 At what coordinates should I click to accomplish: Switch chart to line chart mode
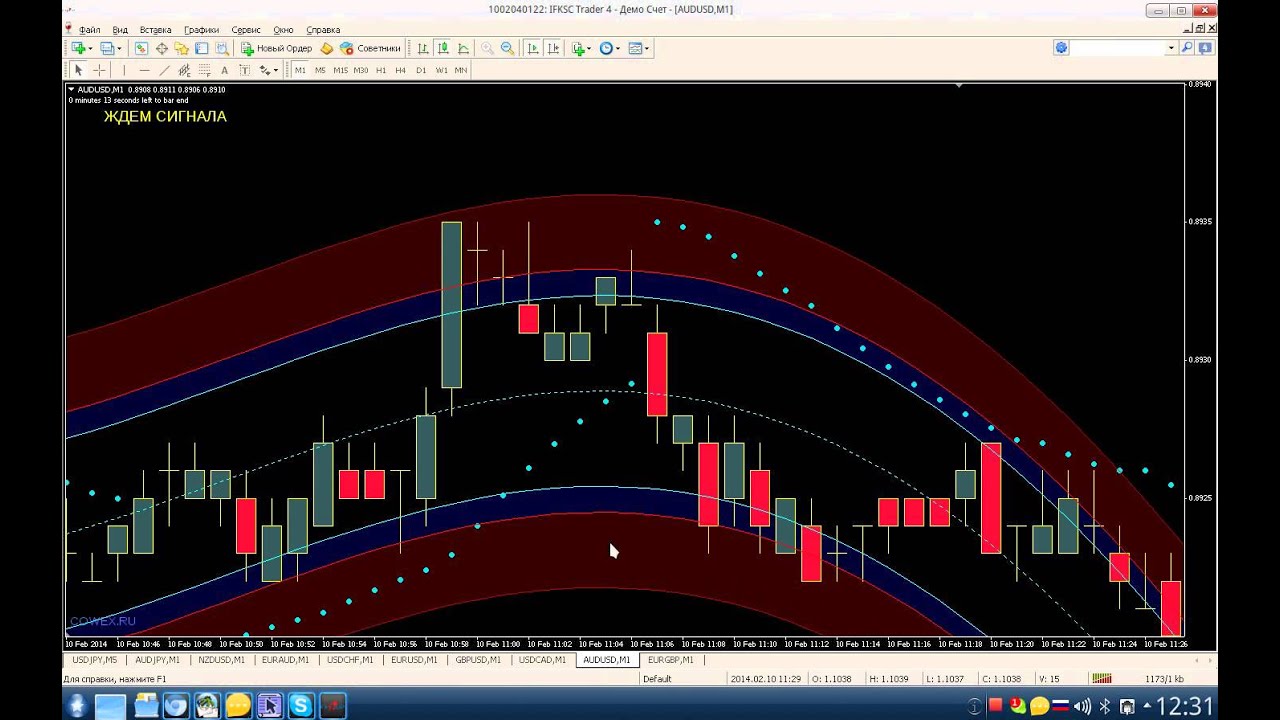[463, 48]
